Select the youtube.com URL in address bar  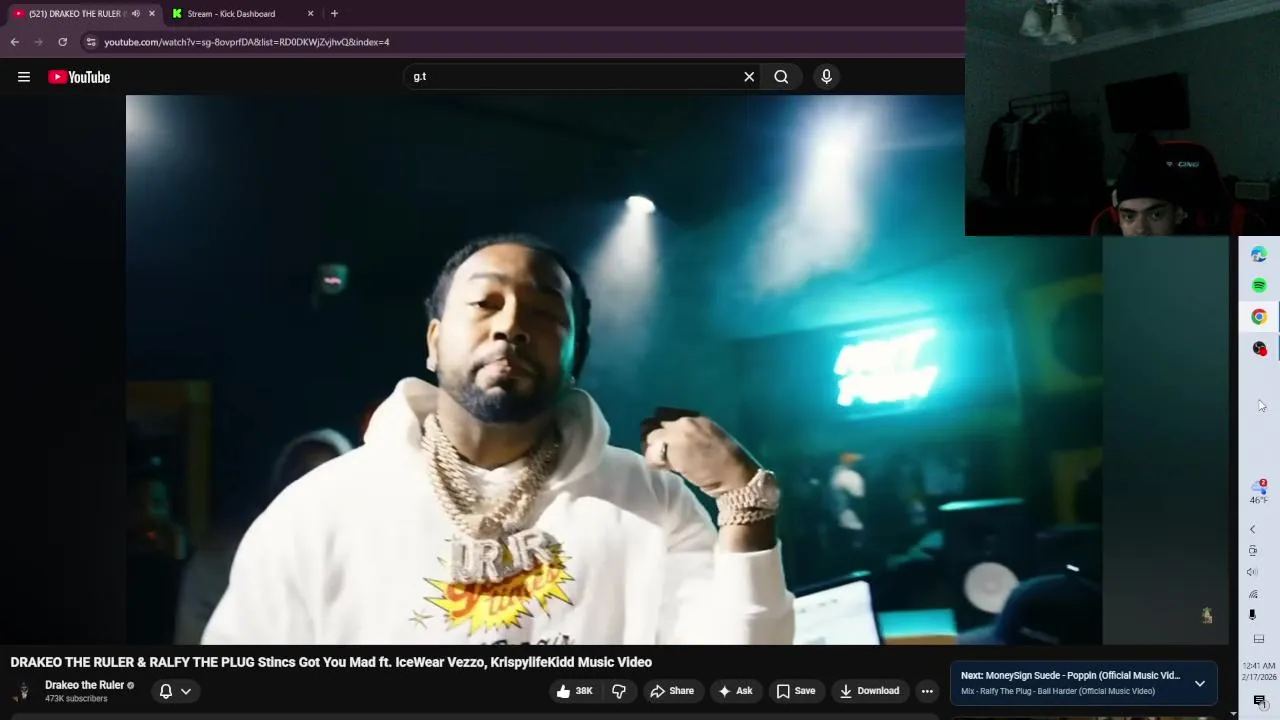point(247,42)
